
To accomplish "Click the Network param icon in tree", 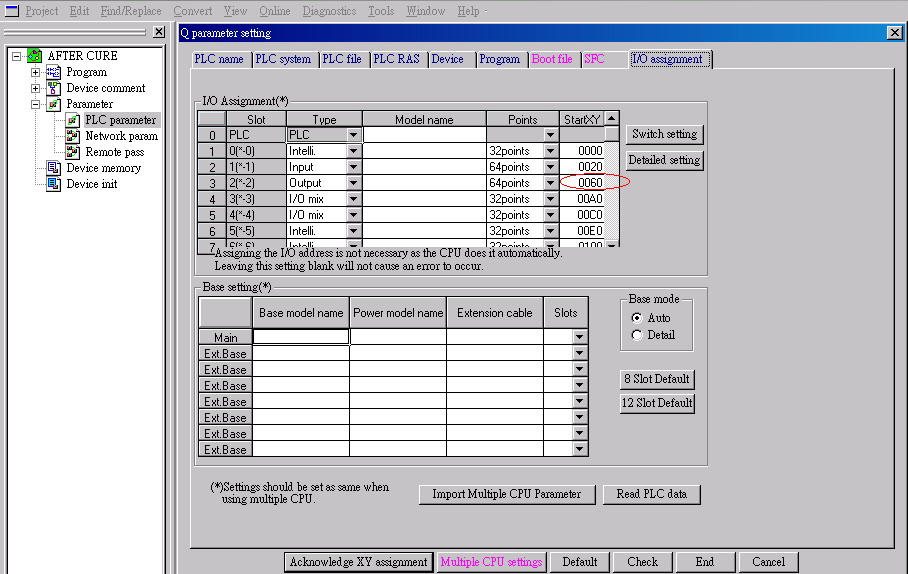I will (x=73, y=136).
